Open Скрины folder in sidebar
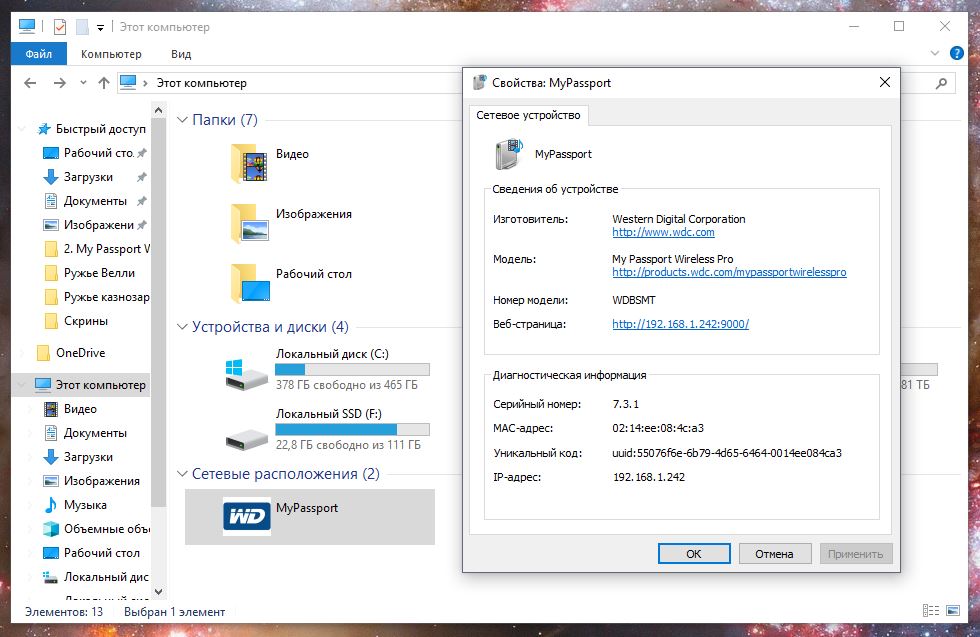 [x=76, y=321]
